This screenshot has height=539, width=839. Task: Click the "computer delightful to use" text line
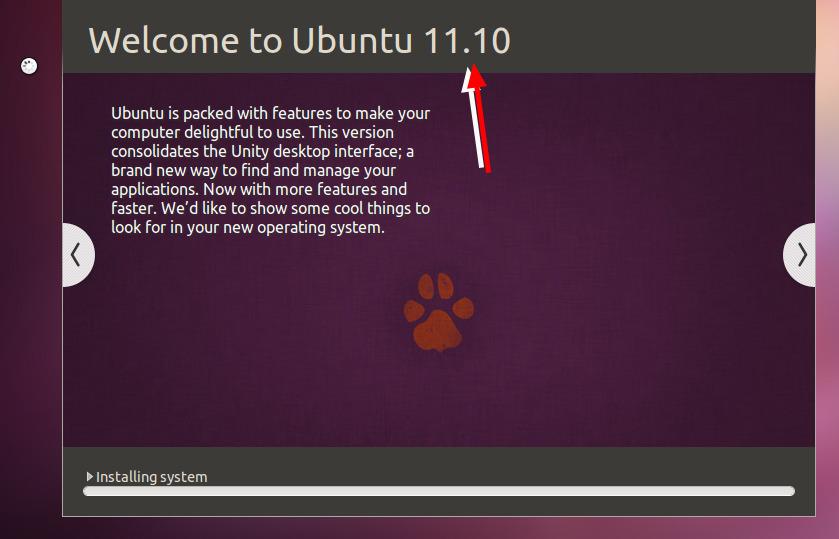252,132
